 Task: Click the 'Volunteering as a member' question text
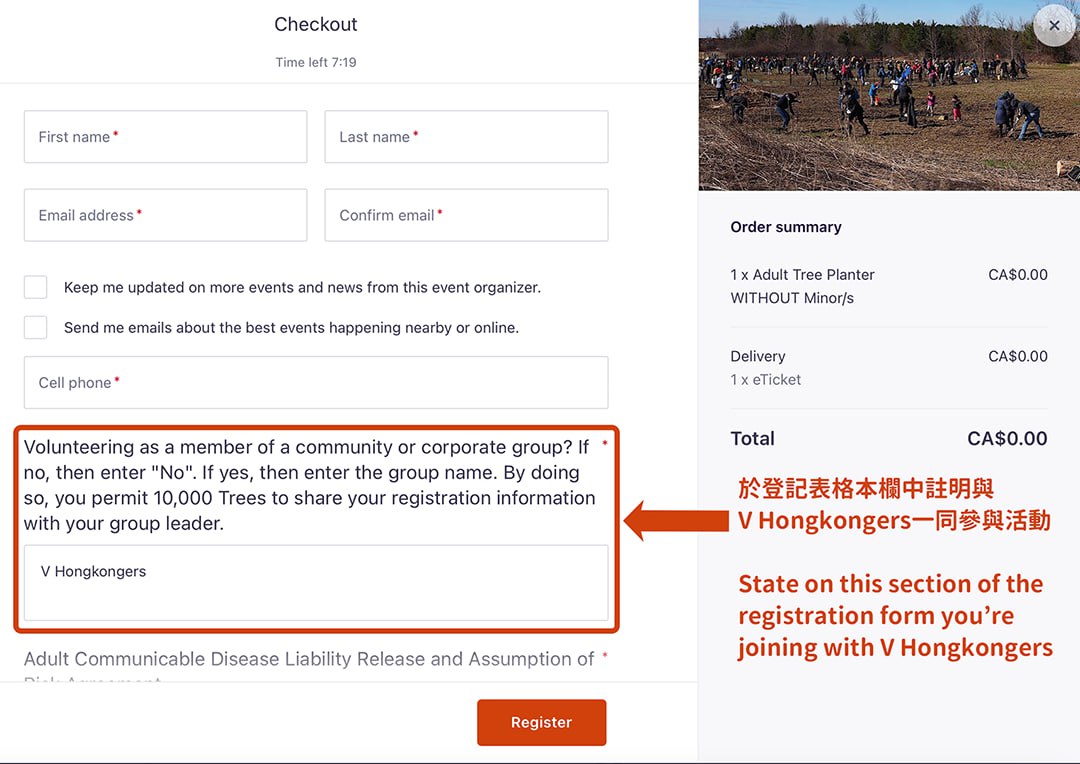309,485
